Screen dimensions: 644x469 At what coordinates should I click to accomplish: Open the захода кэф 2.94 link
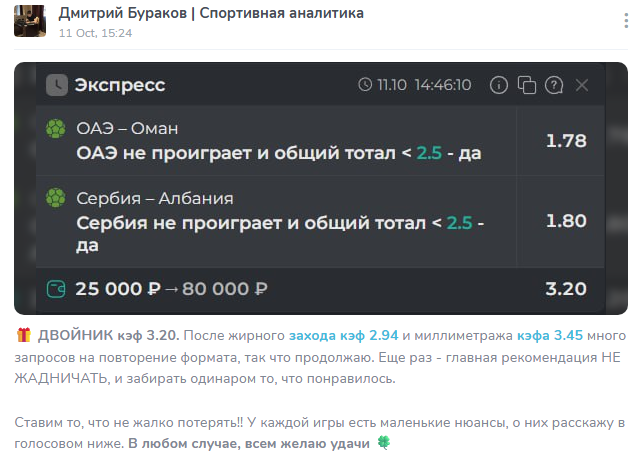344,336
